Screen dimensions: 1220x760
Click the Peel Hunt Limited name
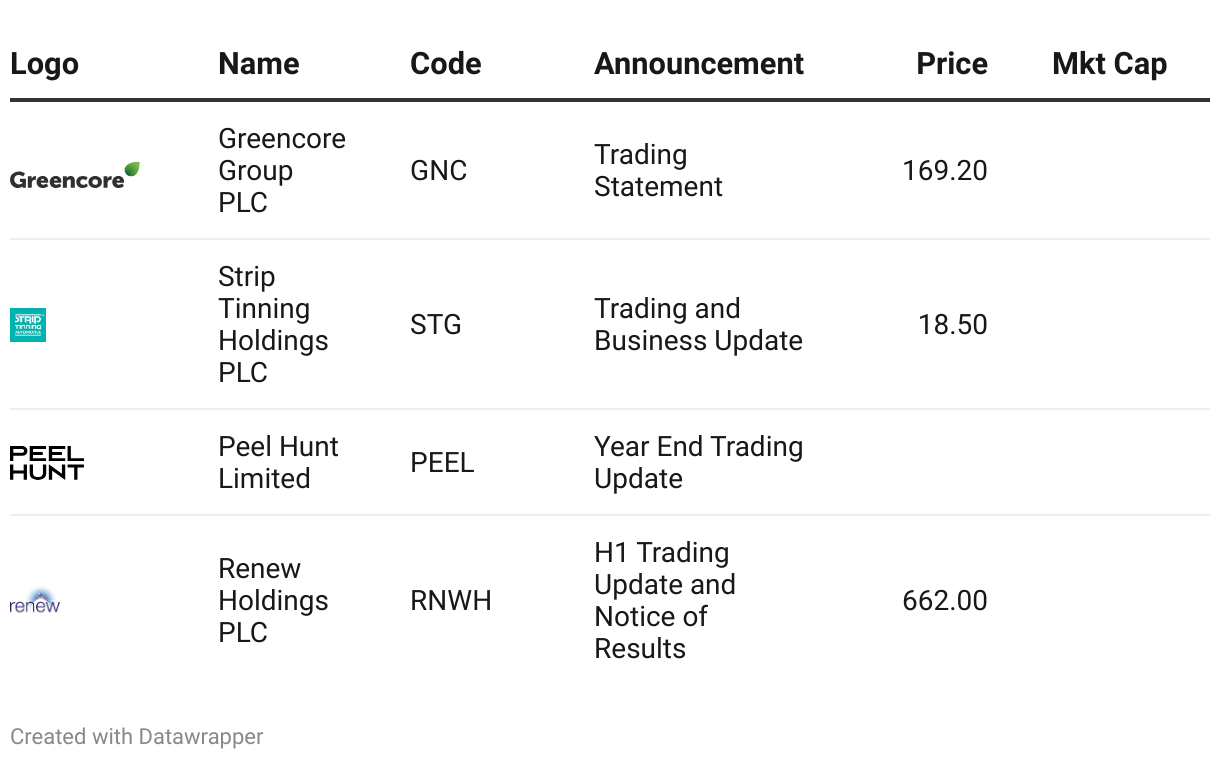coord(278,462)
